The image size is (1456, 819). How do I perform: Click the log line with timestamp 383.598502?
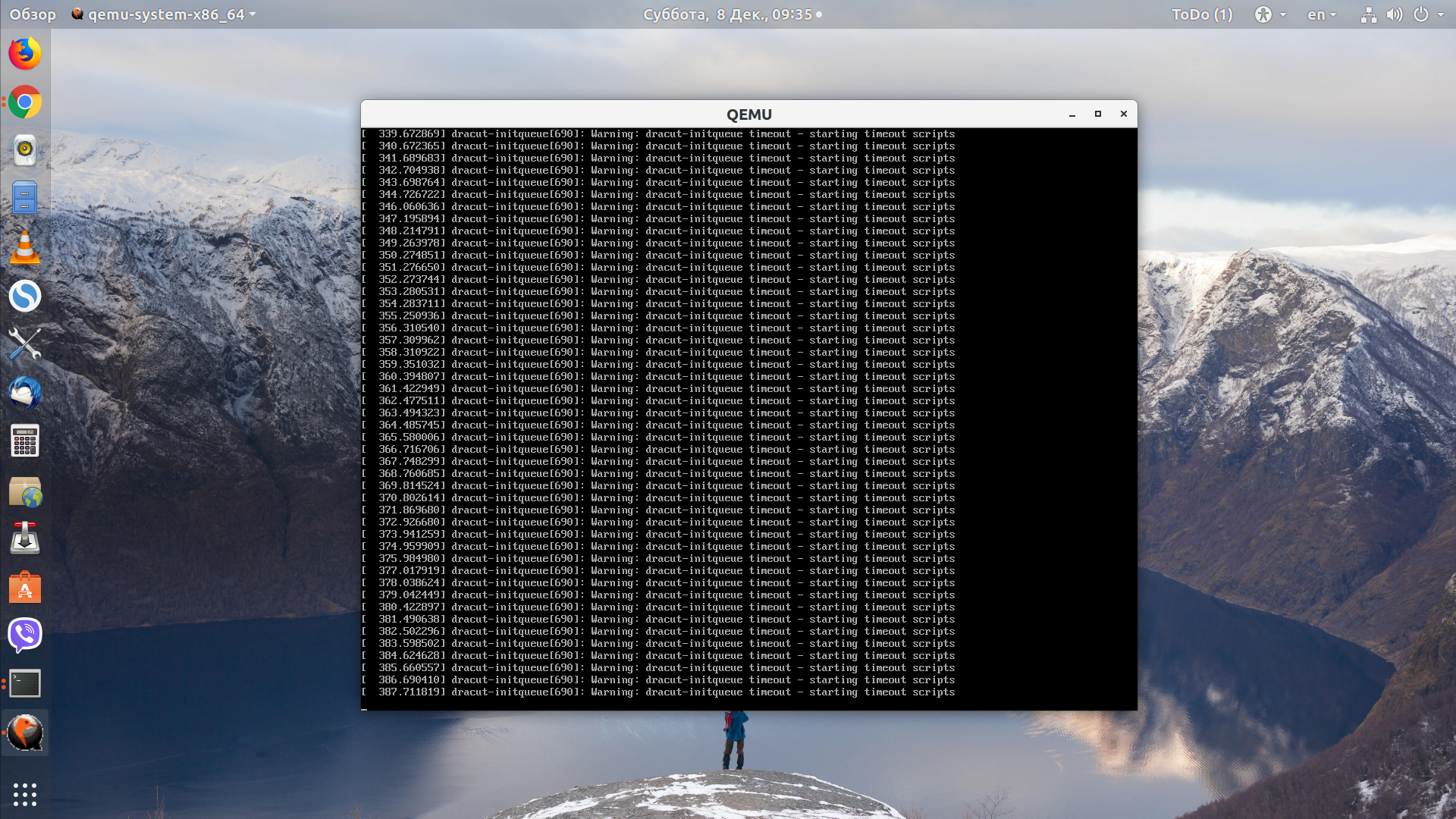tap(658, 644)
